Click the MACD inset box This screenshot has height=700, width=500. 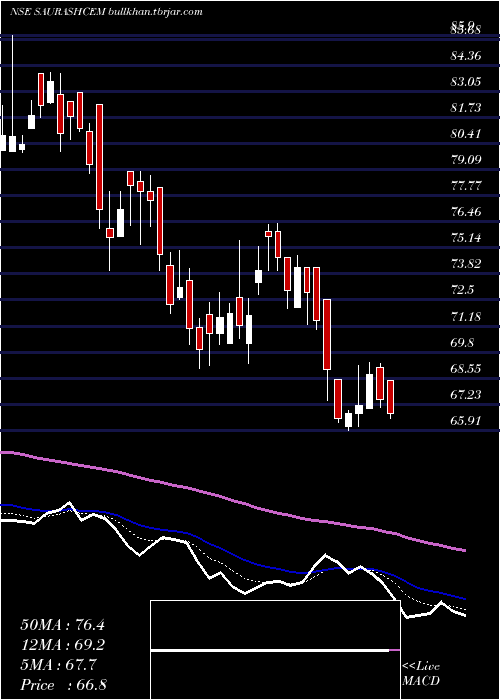pos(275,650)
